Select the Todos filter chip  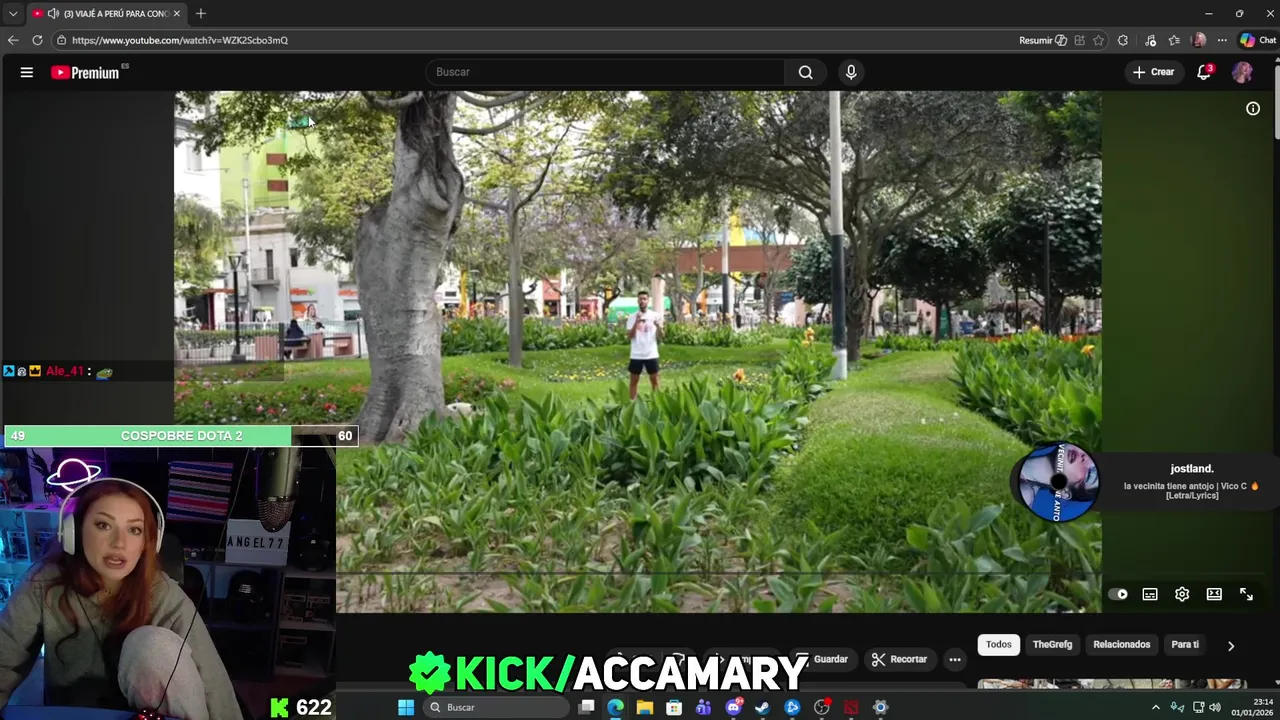(999, 645)
